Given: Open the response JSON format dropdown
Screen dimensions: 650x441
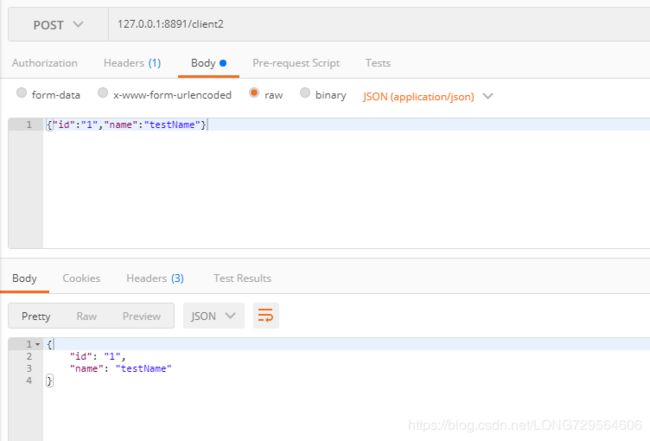Looking at the screenshot, I should [213, 316].
